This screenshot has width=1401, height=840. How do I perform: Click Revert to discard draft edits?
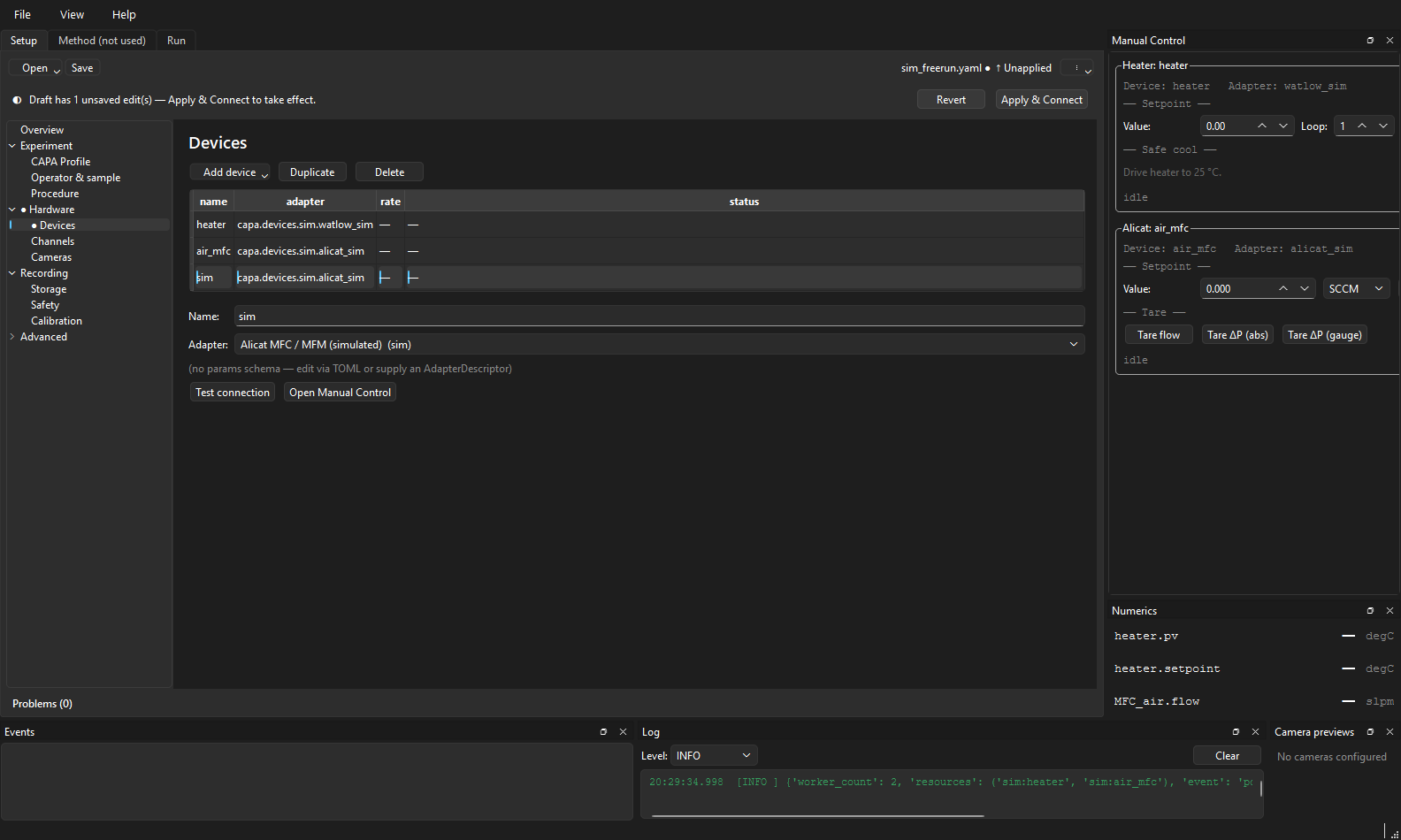point(951,100)
